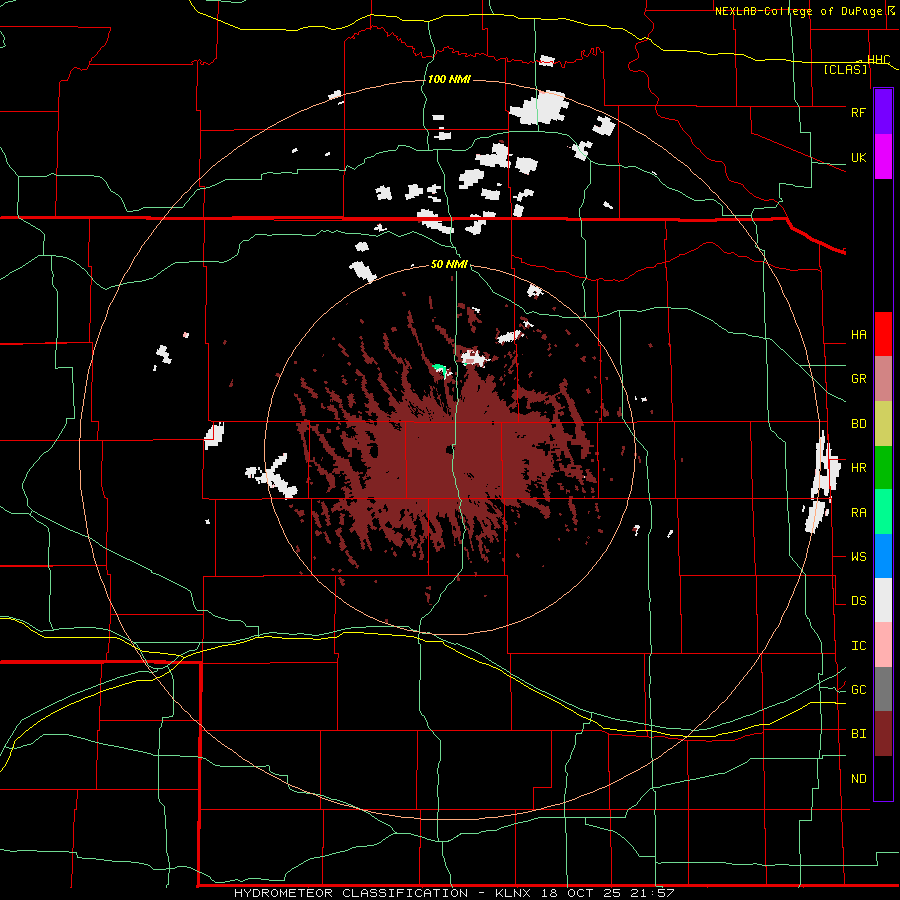The height and width of the screenshot is (900, 900).
Task: Click the GR legend label
Action: coord(858,379)
